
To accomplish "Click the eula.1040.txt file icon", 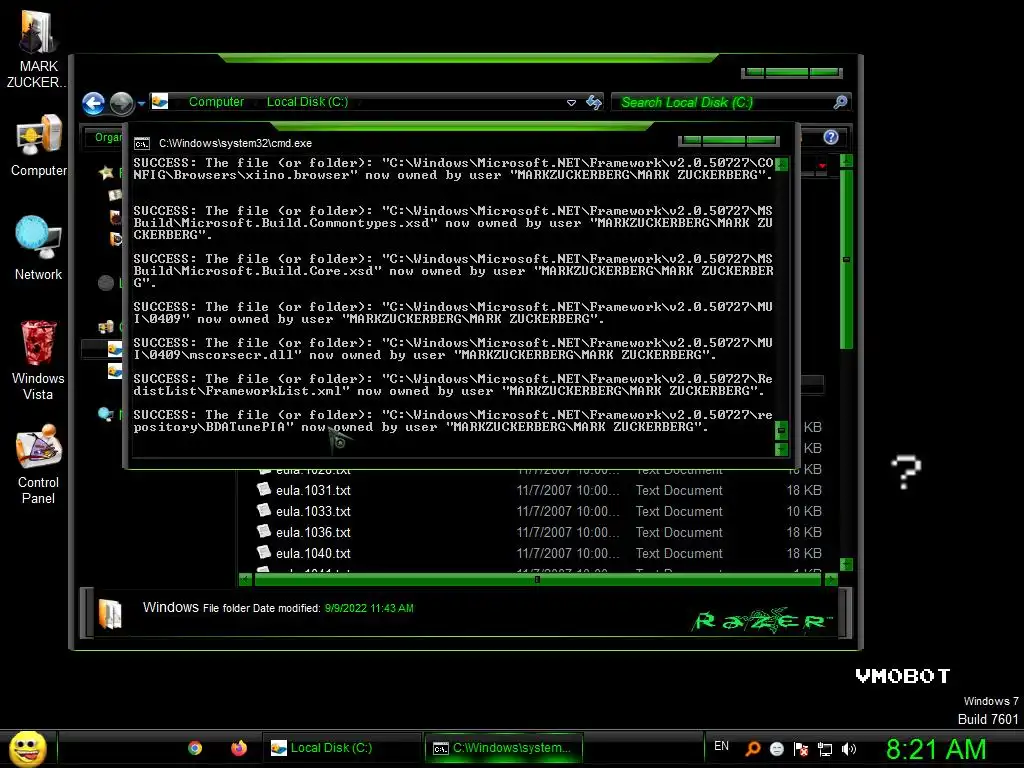I will (264, 552).
